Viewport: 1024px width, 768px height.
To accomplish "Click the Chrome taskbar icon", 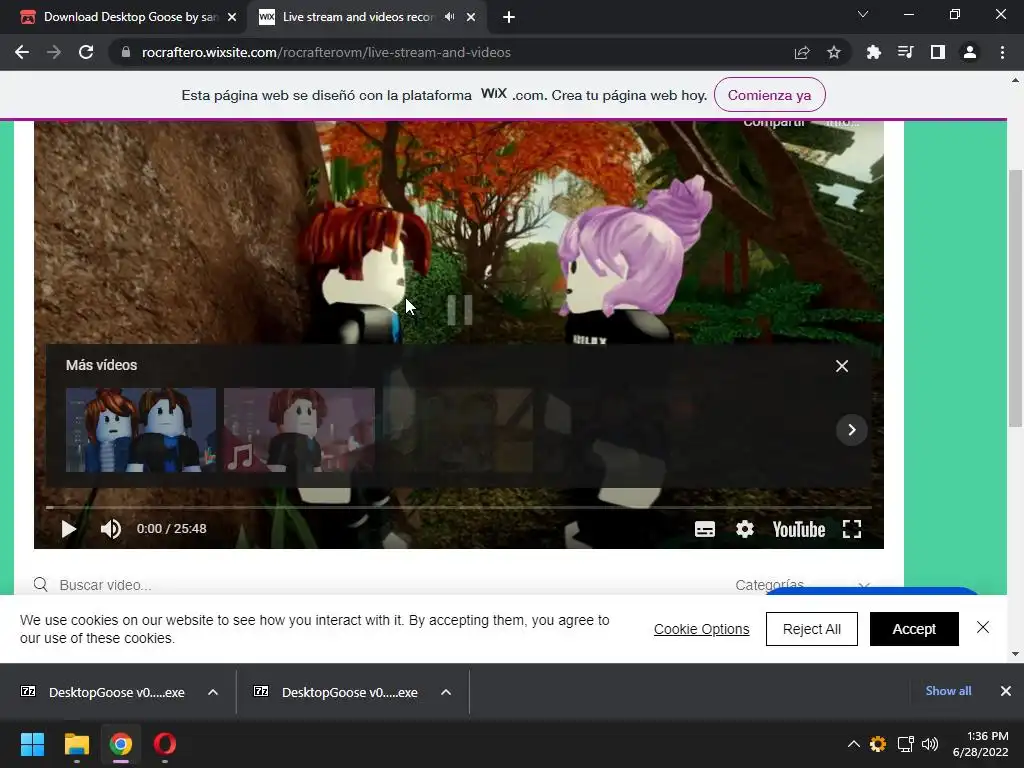I will pyautogui.click(x=121, y=744).
